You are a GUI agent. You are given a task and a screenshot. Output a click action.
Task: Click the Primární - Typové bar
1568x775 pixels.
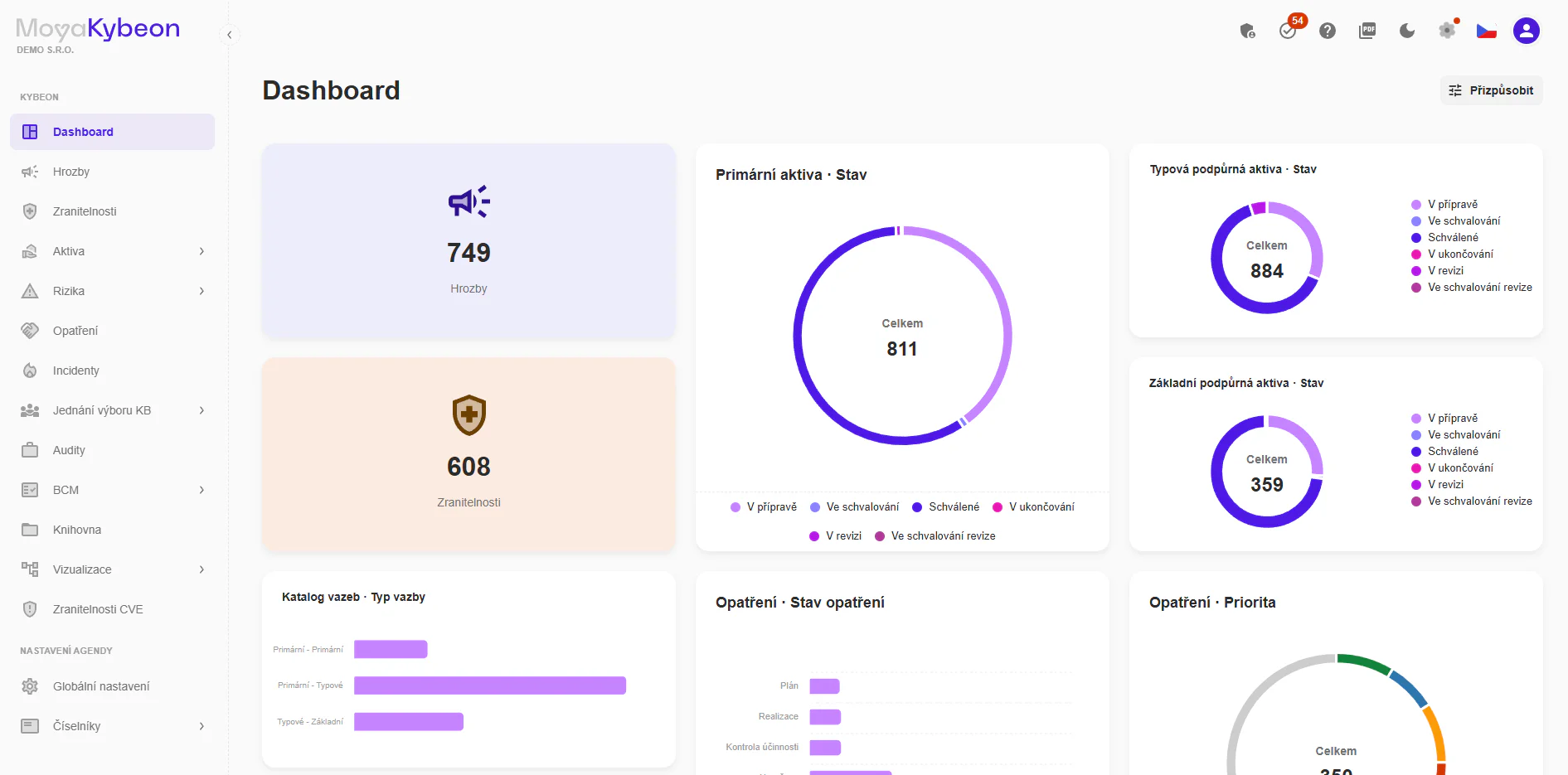tap(490, 685)
